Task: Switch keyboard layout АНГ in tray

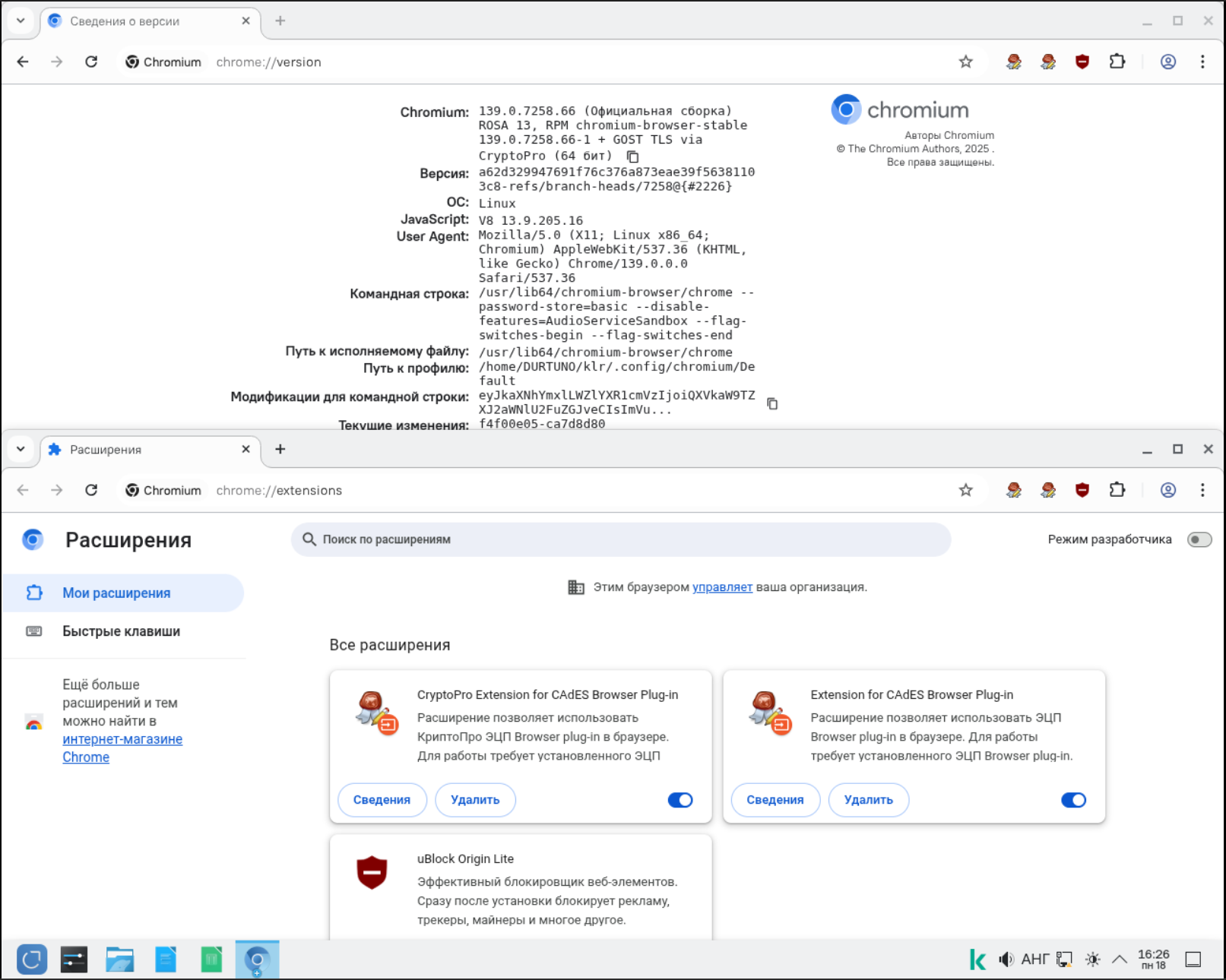Action: click(x=1035, y=959)
